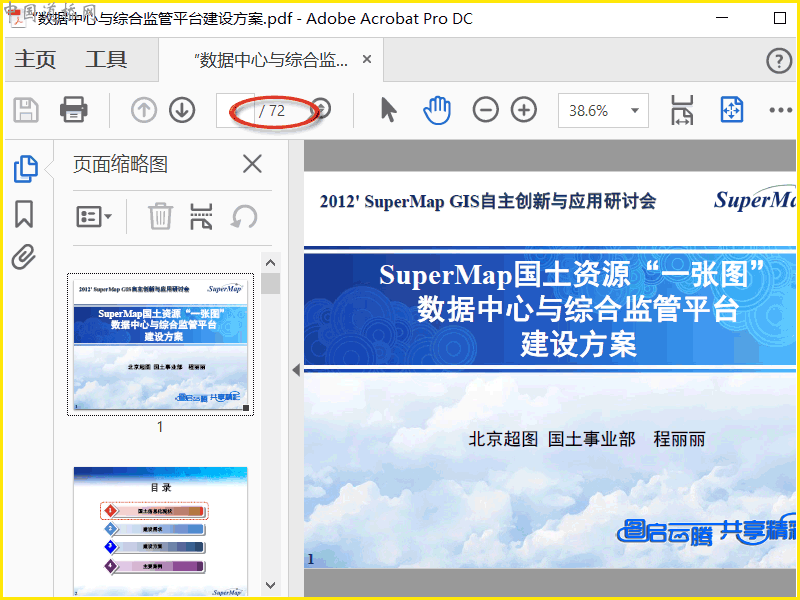Image resolution: width=800 pixels, height=600 pixels.
Task: Print the document with printer icon
Action: tap(73, 109)
